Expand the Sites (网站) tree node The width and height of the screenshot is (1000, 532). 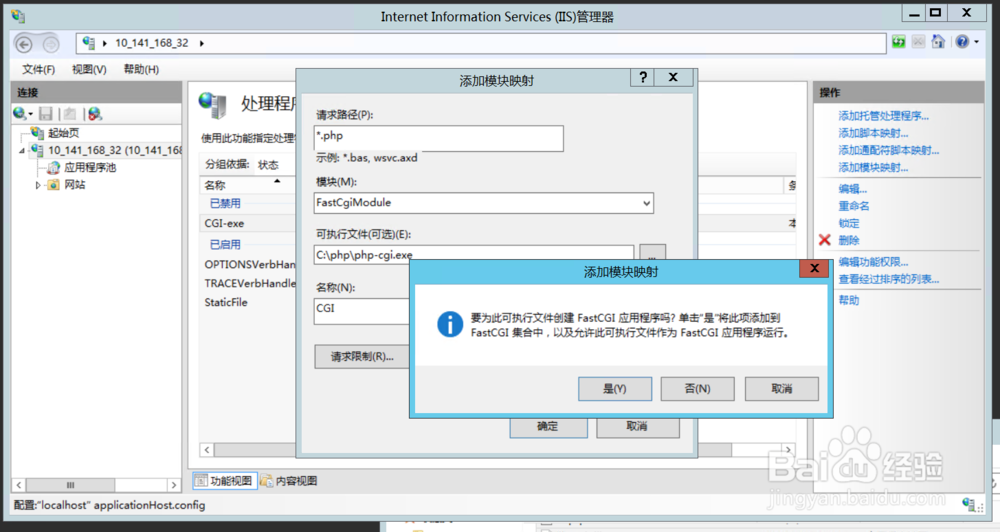coord(38,185)
